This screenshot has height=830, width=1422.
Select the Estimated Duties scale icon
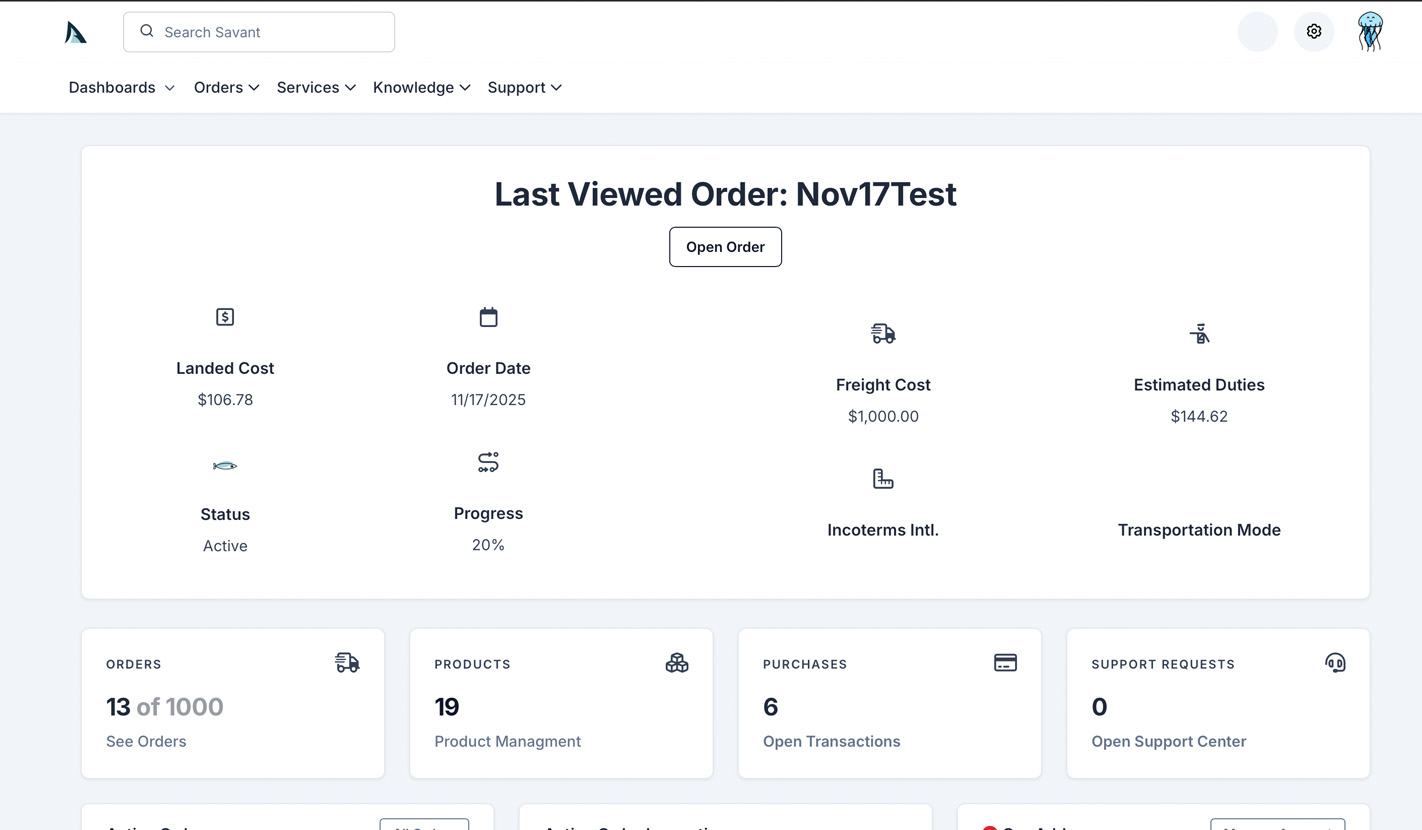click(1199, 333)
